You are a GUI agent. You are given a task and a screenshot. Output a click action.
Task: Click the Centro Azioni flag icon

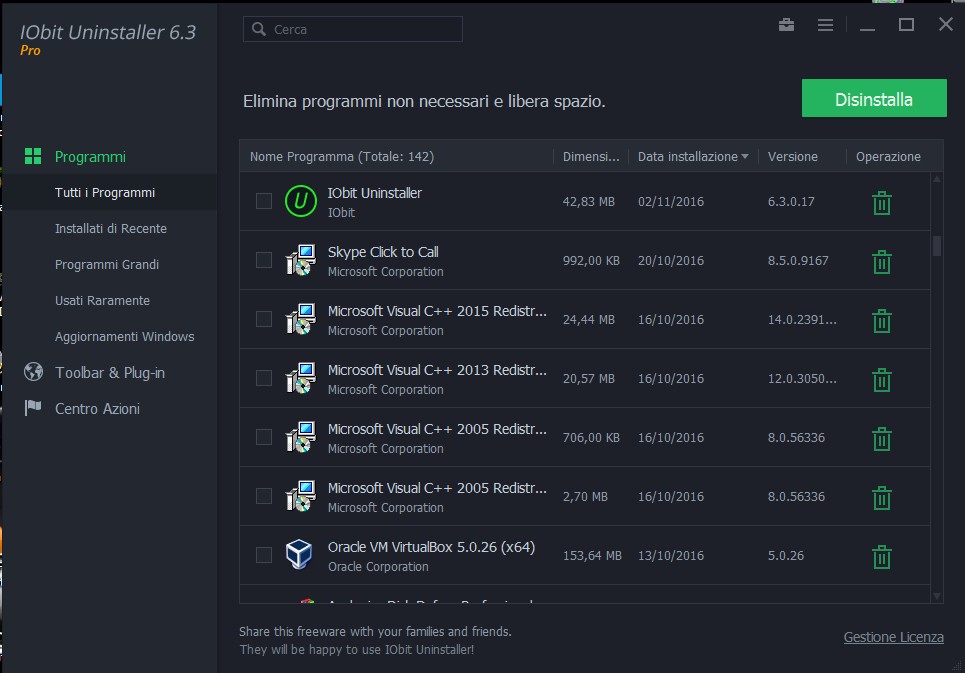coord(33,407)
